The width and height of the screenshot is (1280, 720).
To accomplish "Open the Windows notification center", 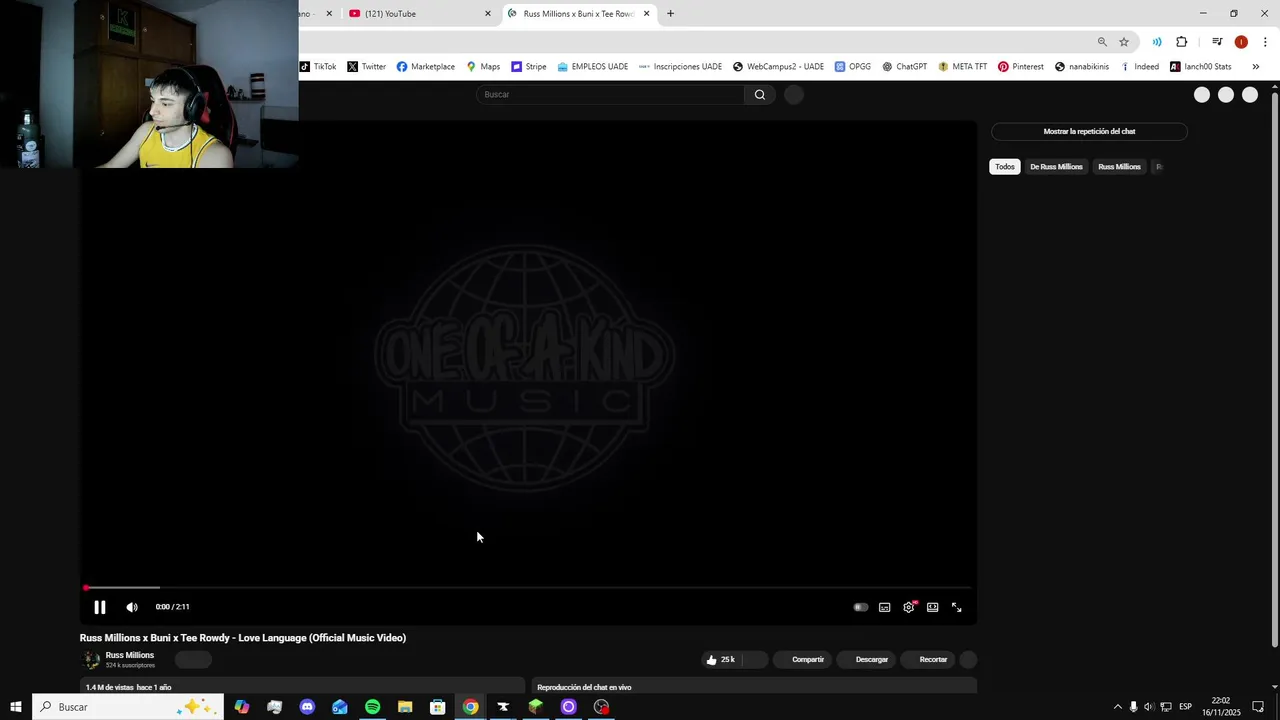I will [x=1258, y=707].
